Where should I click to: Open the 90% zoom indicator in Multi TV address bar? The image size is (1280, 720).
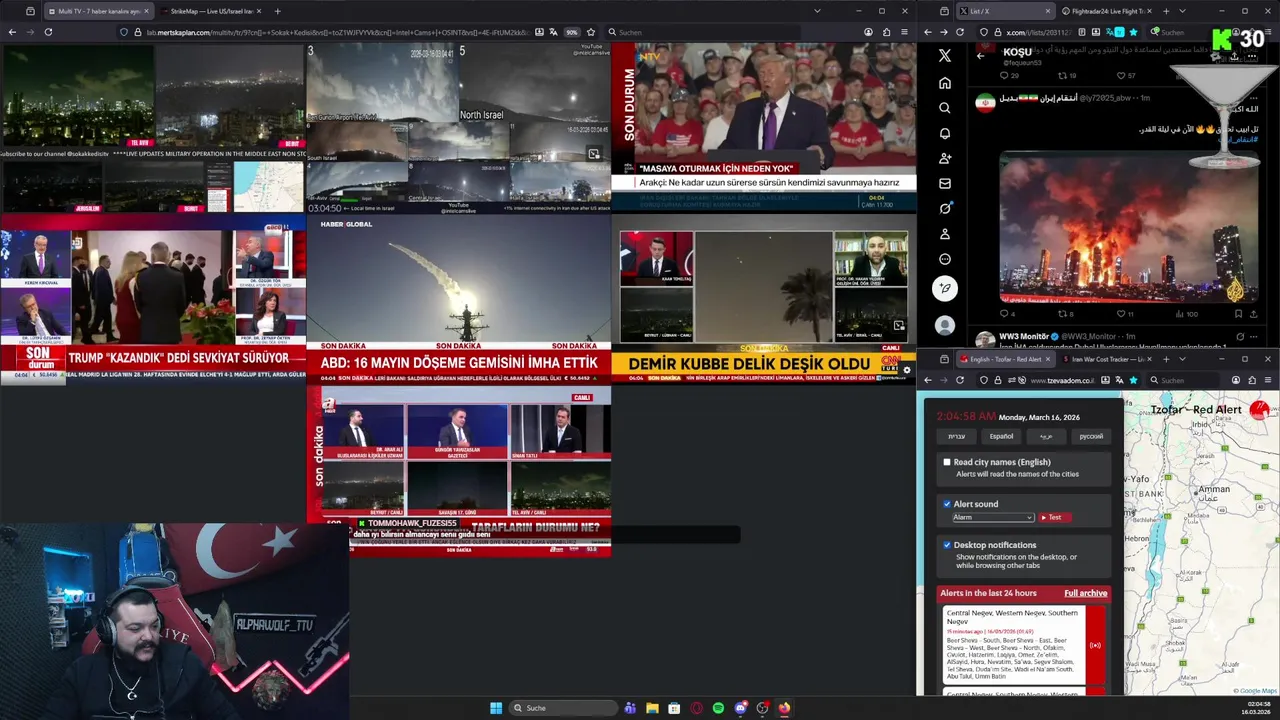(572, 32)
